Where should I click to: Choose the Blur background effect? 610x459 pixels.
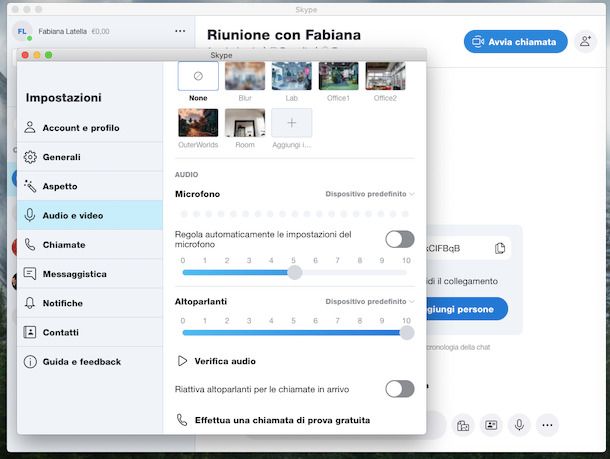[245, 76]
